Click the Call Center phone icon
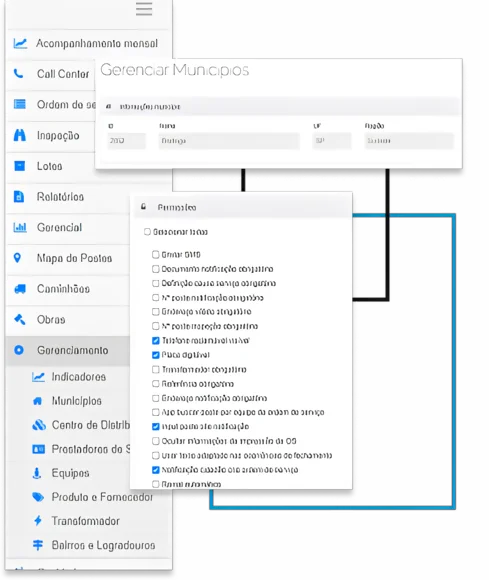This screenshot has width=489, height=580. click(18, 74)
